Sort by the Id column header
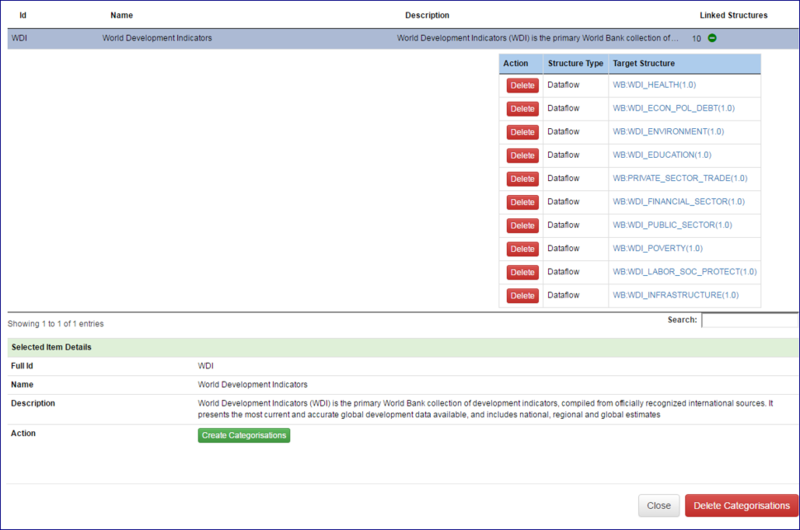Image resolution: width=800 pixels, height=530 pixels. (23, 15)
